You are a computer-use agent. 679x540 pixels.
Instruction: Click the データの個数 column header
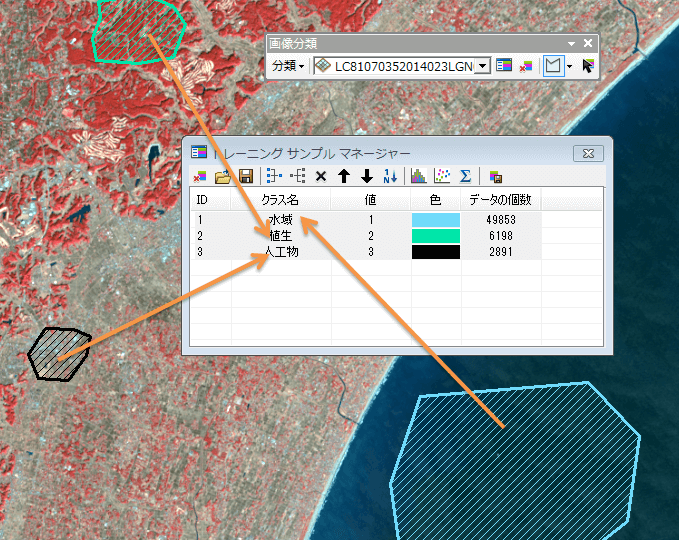[500, 200]
